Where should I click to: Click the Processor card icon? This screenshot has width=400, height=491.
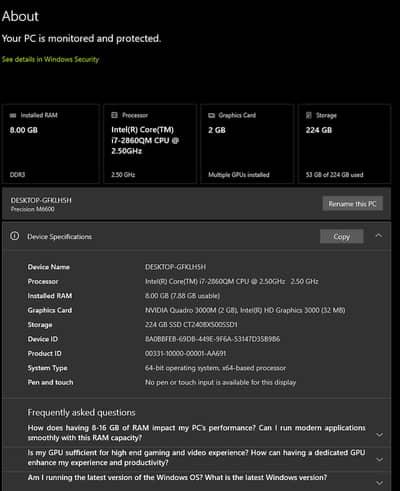114,115
